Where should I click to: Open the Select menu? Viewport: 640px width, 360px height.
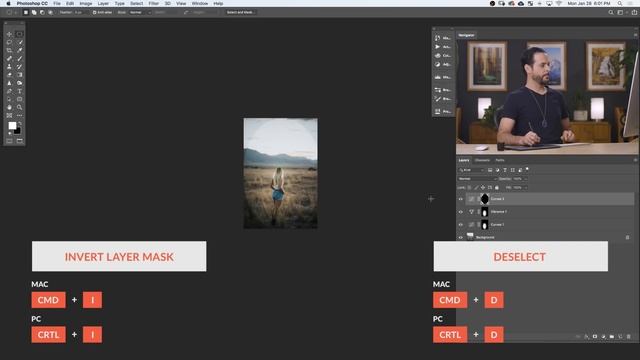tap(136, 3)
